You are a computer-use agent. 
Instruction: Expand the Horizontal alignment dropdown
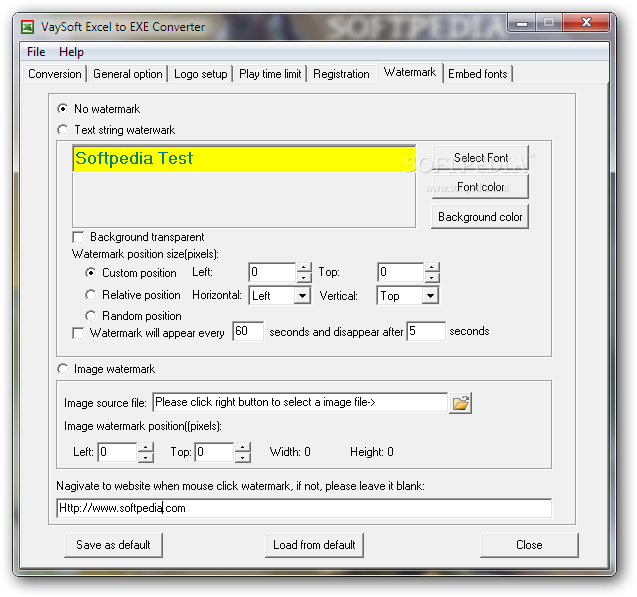302,295
